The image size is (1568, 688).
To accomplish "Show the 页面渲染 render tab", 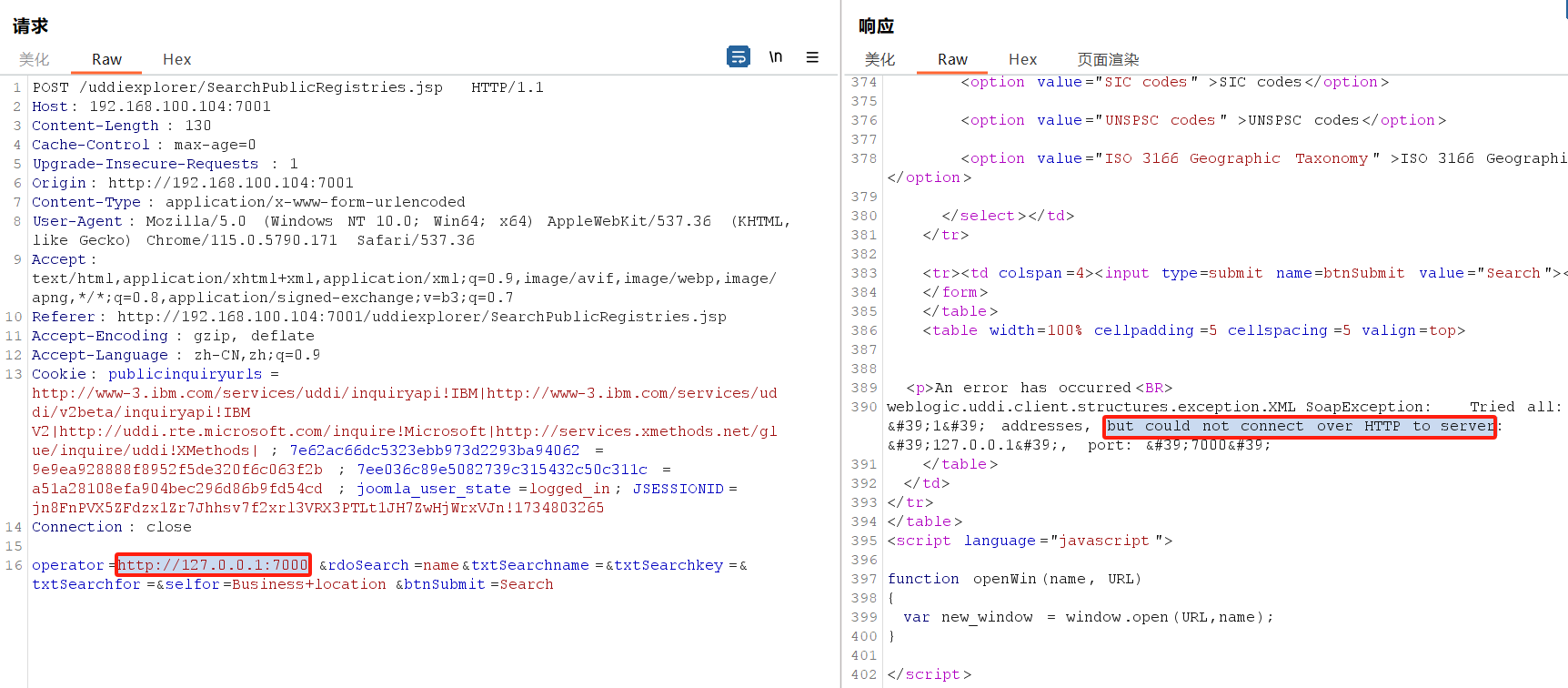I will [x=1108, y=59].
